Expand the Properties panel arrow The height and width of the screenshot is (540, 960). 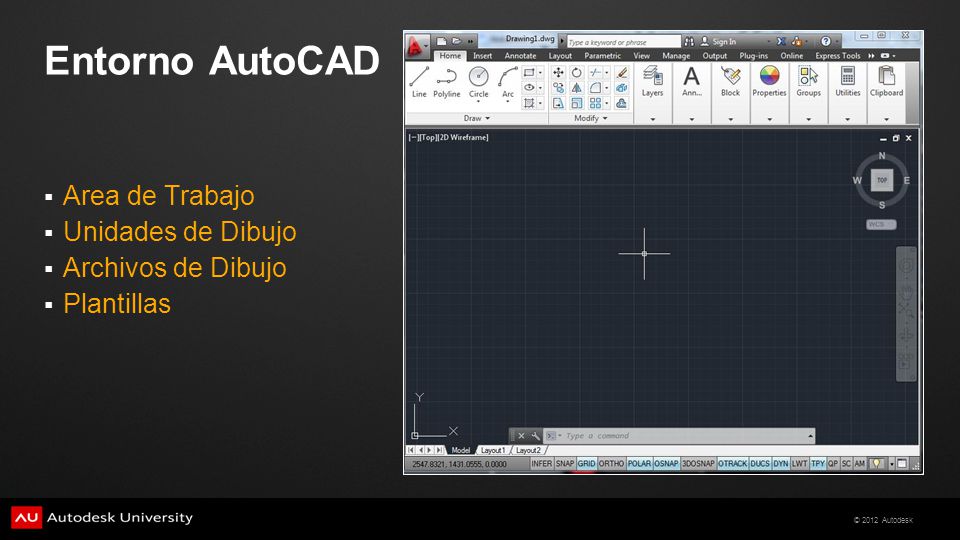click(770, 119)
